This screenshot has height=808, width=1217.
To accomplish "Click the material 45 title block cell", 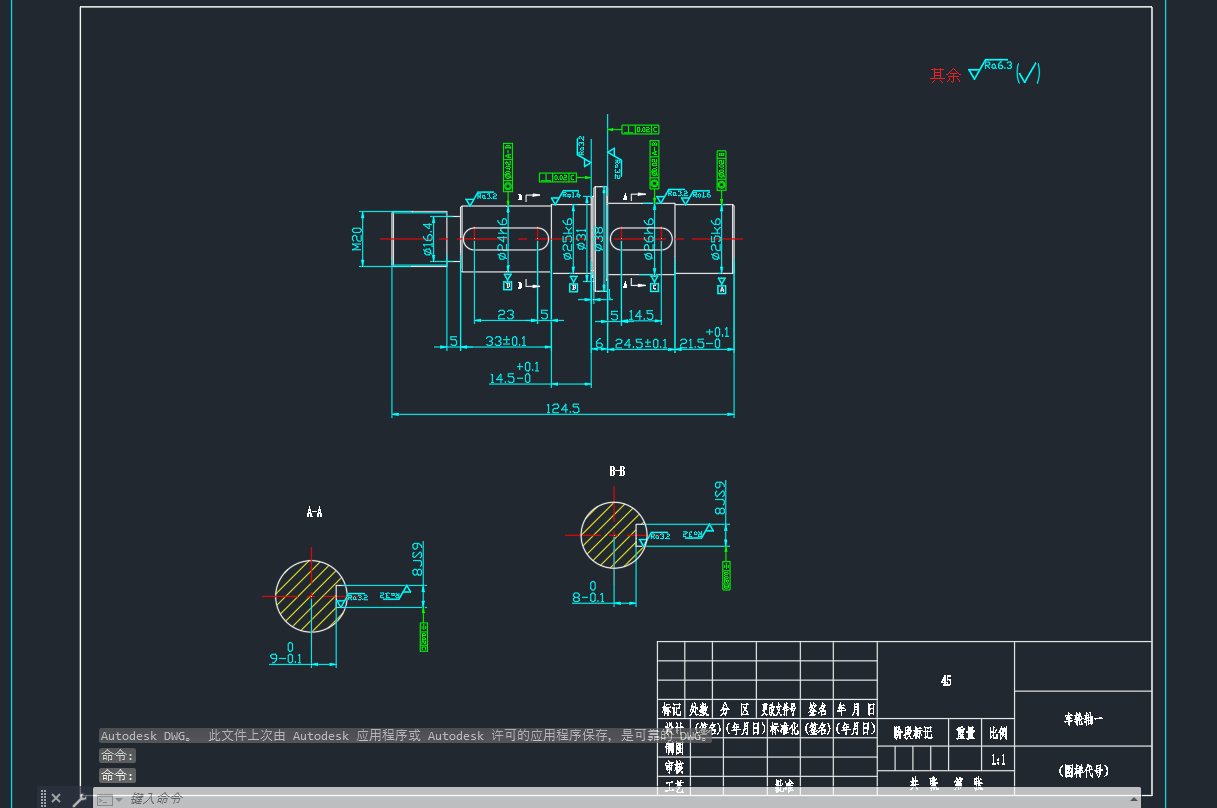I will click(946, 681).
